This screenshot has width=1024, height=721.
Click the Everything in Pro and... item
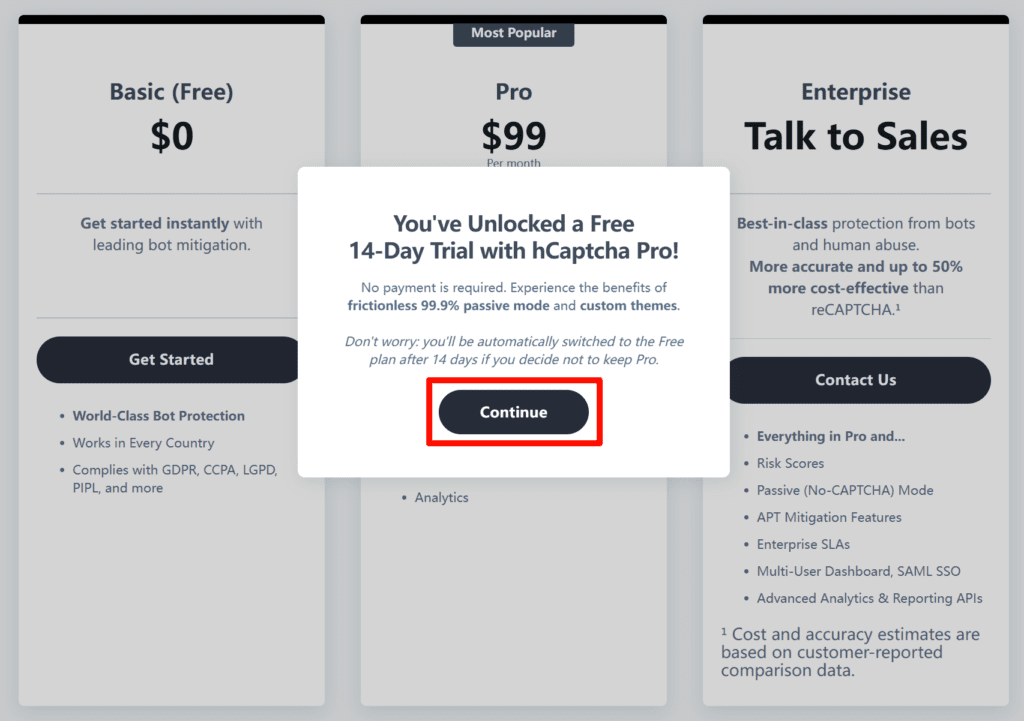(x=831, y=436)
